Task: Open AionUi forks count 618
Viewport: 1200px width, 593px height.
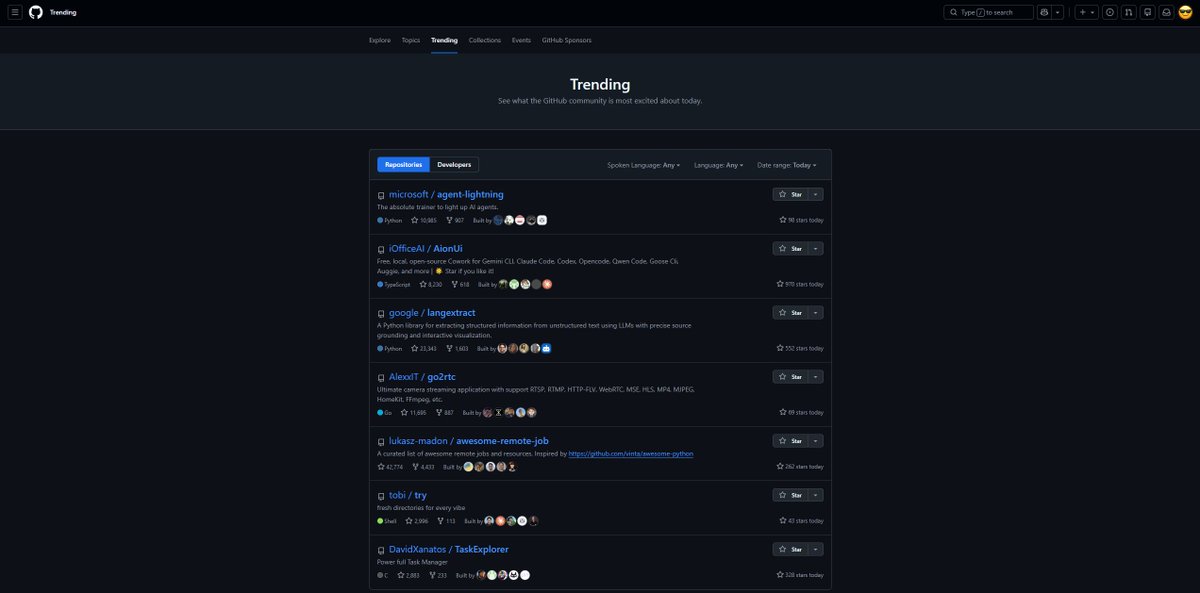Action: click(461, 284)
